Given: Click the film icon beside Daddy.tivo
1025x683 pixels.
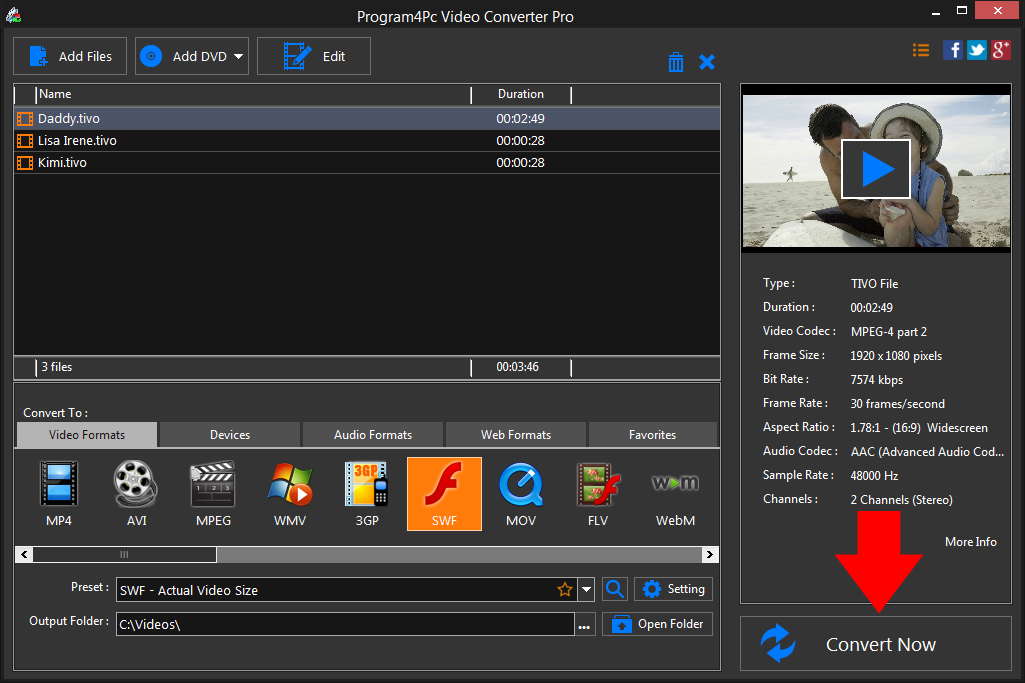Looking at the screenshot, I should click(25, 118).
